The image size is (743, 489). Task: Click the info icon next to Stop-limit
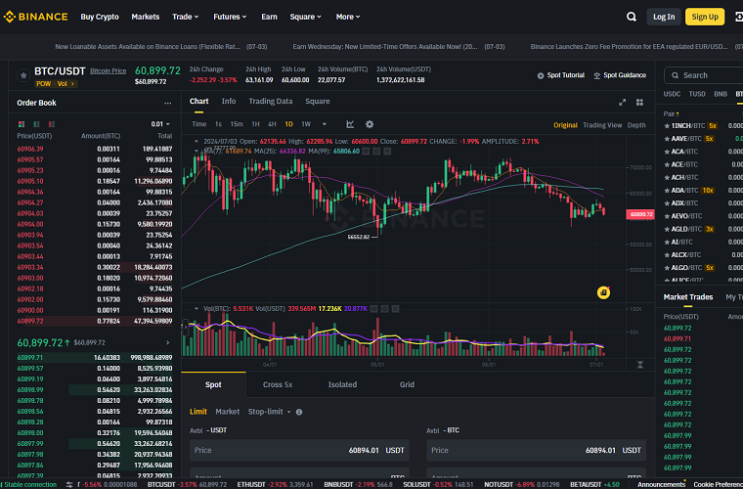click(299, 412)
